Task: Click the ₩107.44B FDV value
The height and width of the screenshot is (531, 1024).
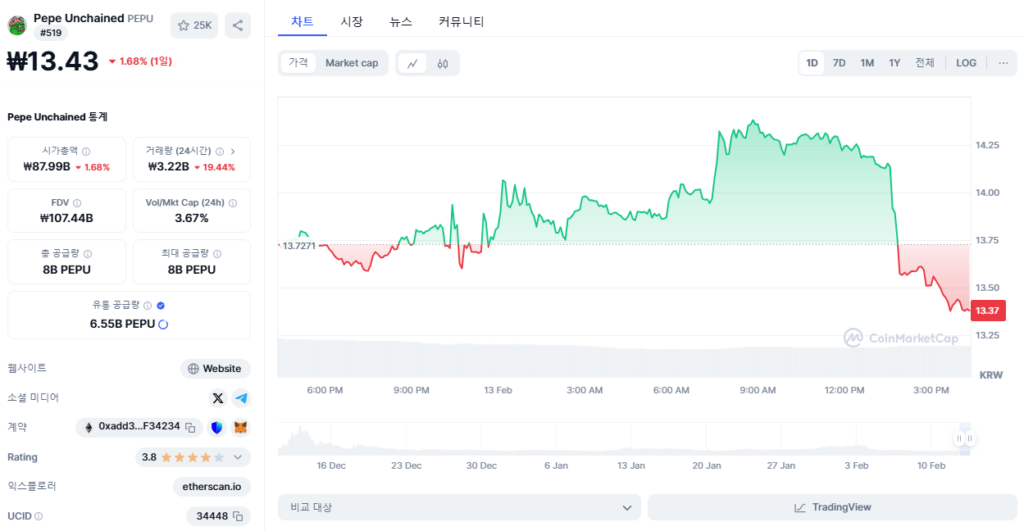Action: (67, 218)
